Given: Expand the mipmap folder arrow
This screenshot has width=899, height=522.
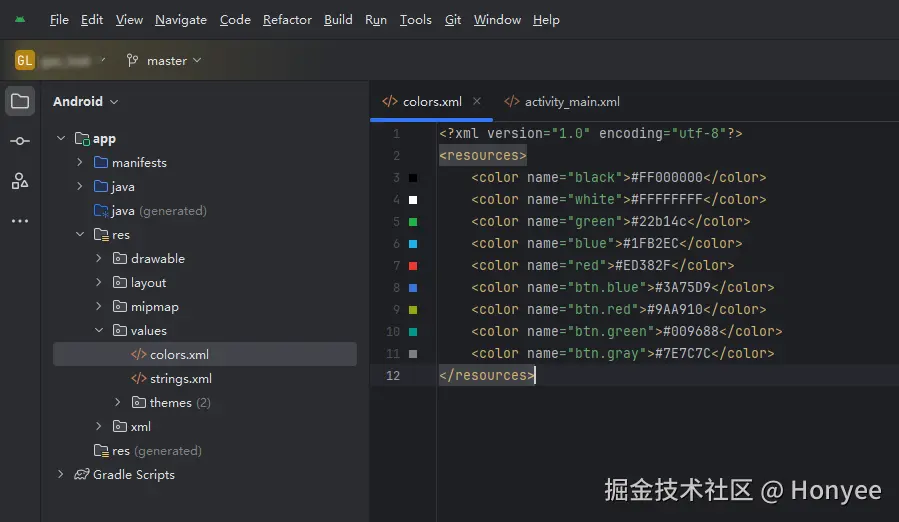Looking at the screenshot, I should click(99, 306).
